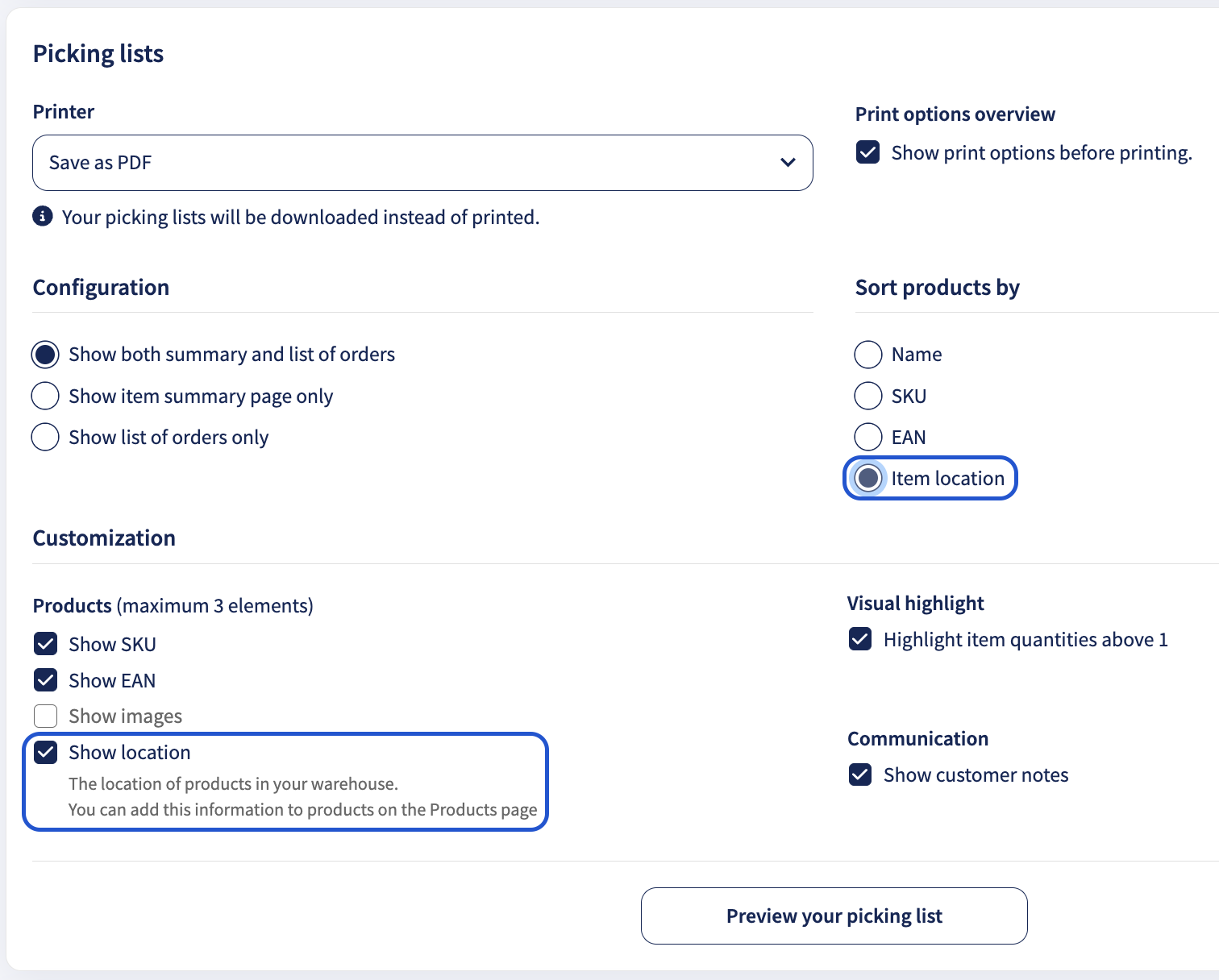Toggle Show print options before printing
Image resolution: width=1219 pixels, height=980 pixels.
click(868, 152)
